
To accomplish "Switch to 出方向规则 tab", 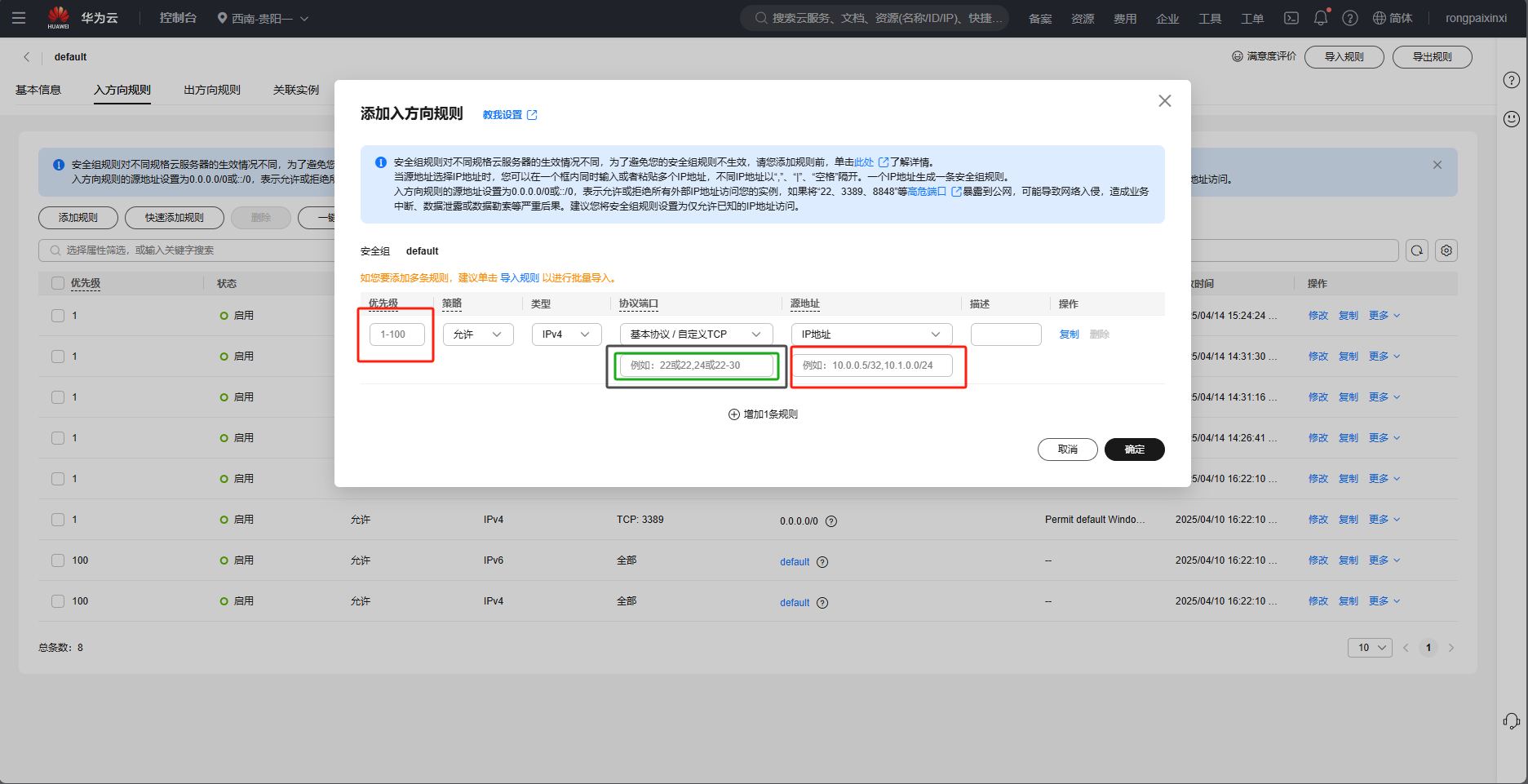I will [212, 90].
